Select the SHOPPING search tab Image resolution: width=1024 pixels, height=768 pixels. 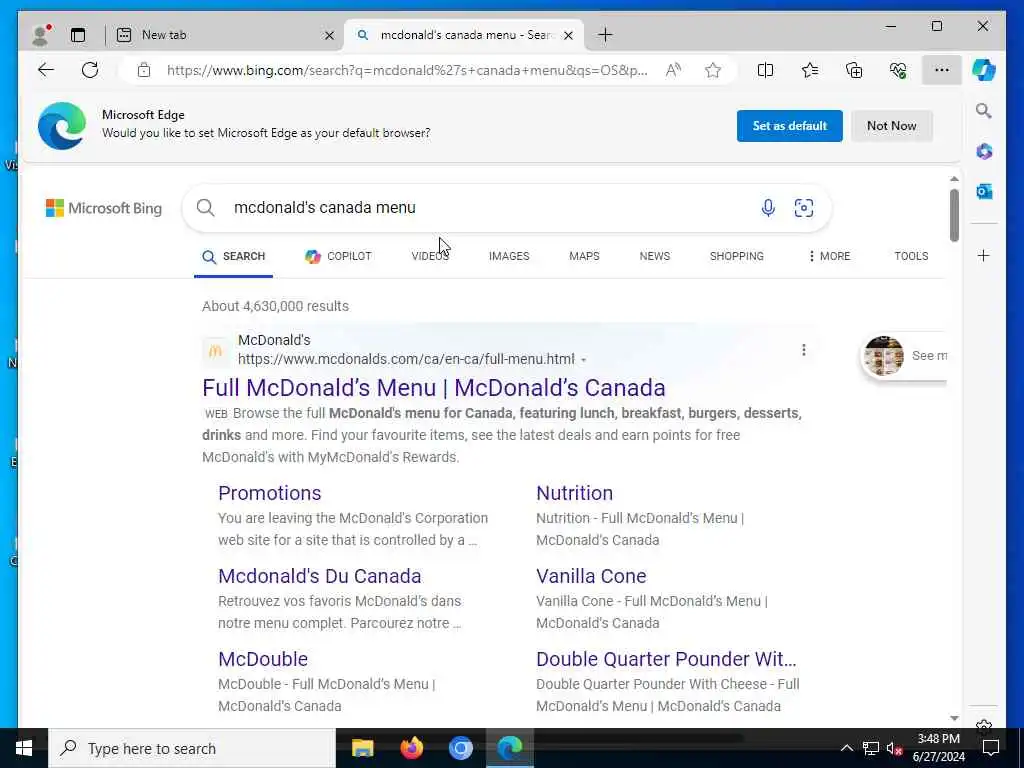pyautogui.click(x=736, y=256)
